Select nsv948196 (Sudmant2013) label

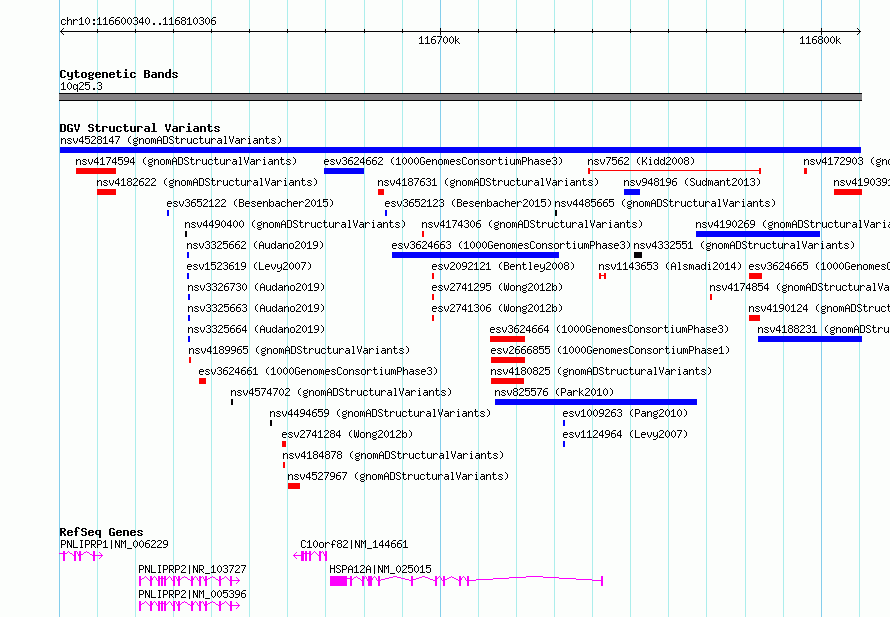point(692,182)
